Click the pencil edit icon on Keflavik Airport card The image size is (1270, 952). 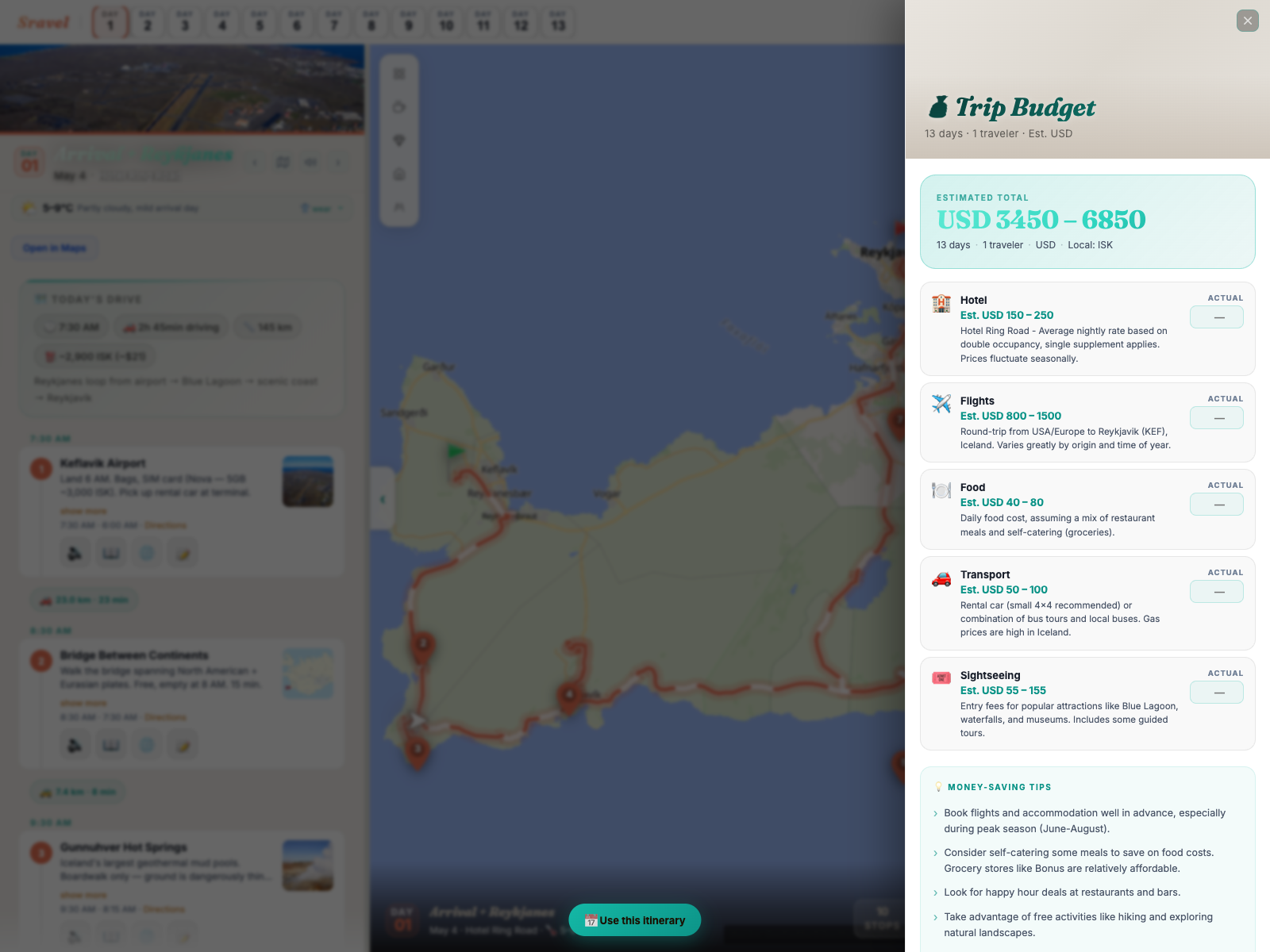pyautogui.click(x=183, y=553)
